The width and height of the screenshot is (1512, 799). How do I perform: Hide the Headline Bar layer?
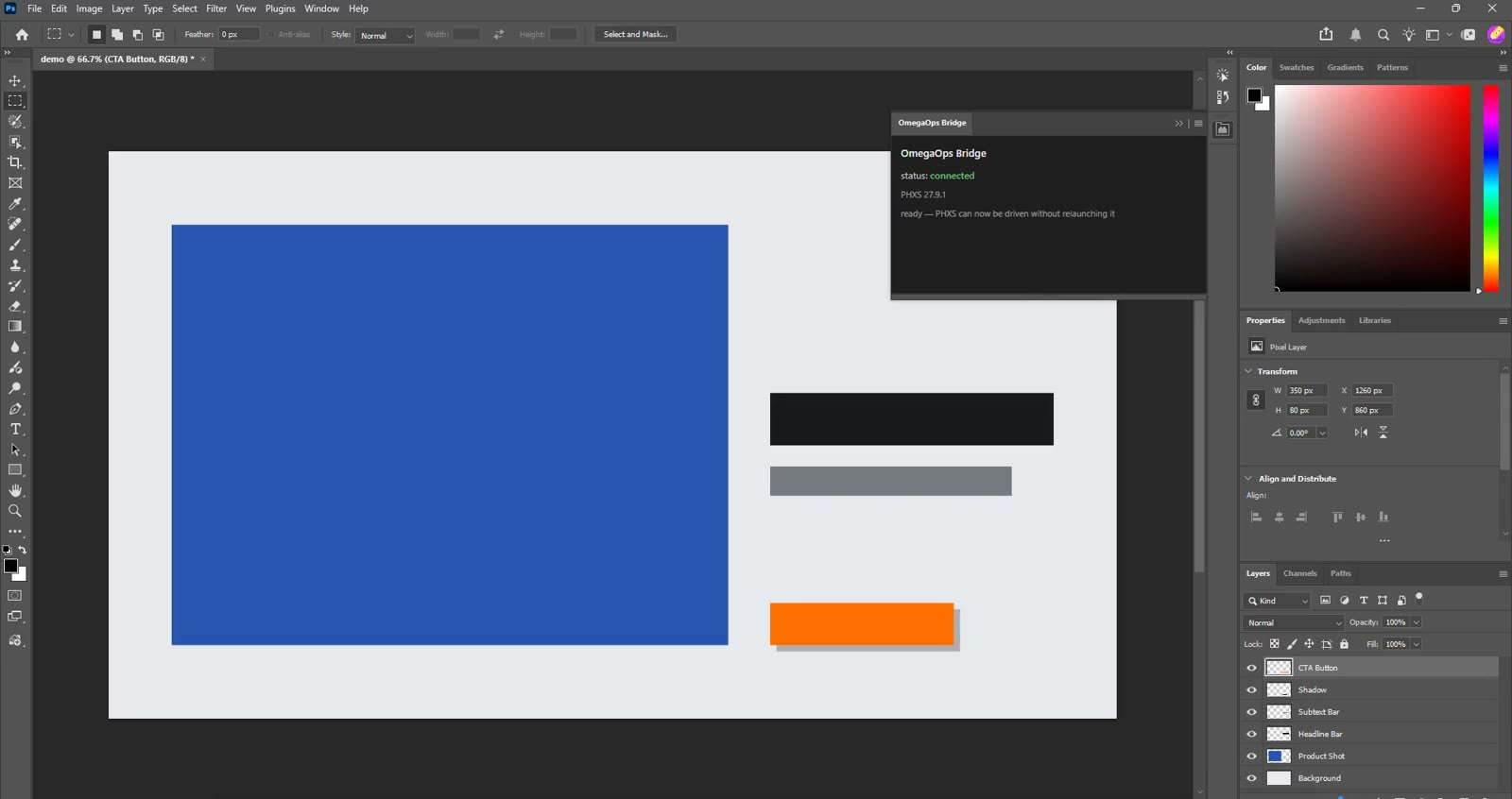click(x=1251, y=734)
